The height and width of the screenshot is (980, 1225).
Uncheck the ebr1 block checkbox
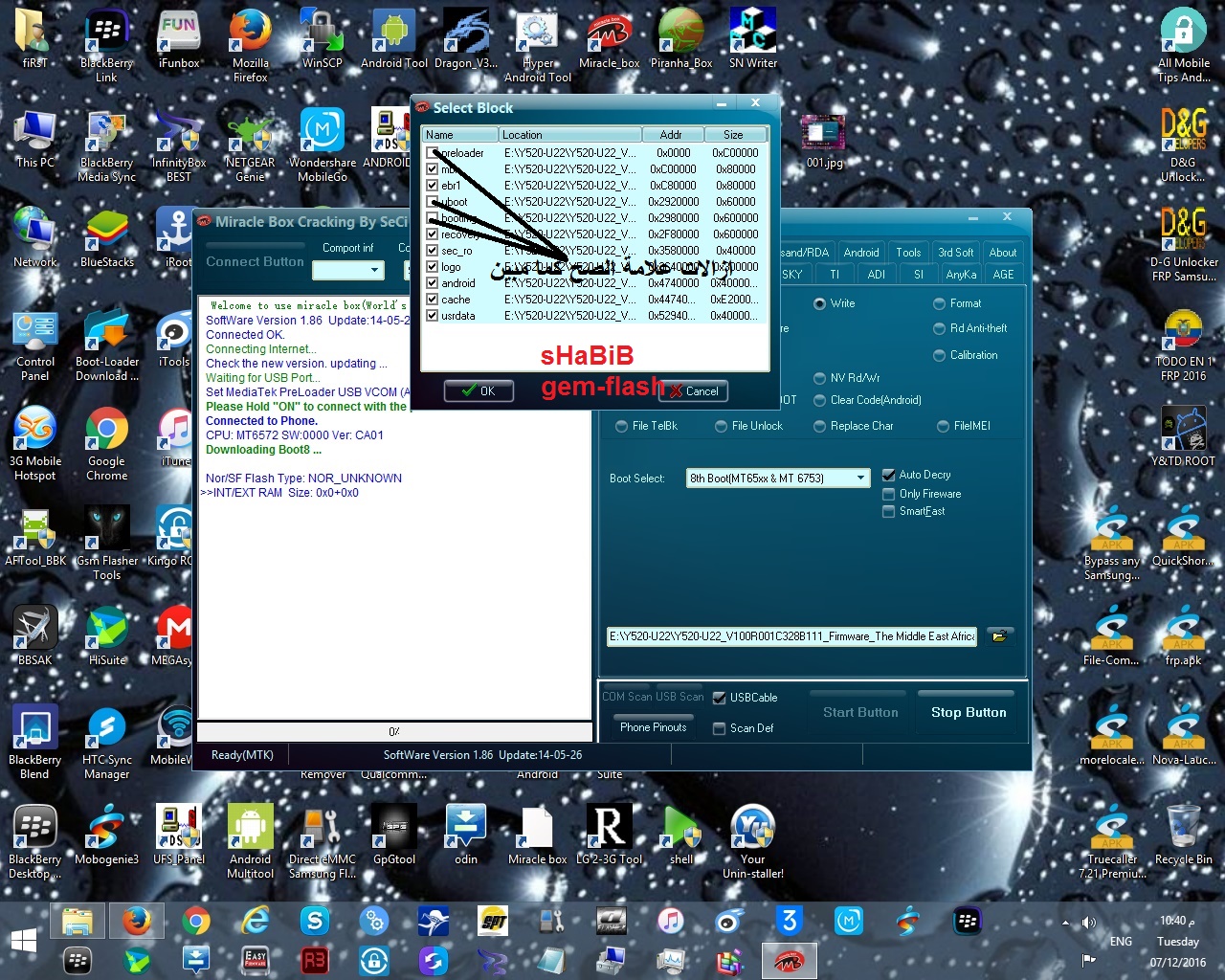pyautogui.click(x=432, y=186)
